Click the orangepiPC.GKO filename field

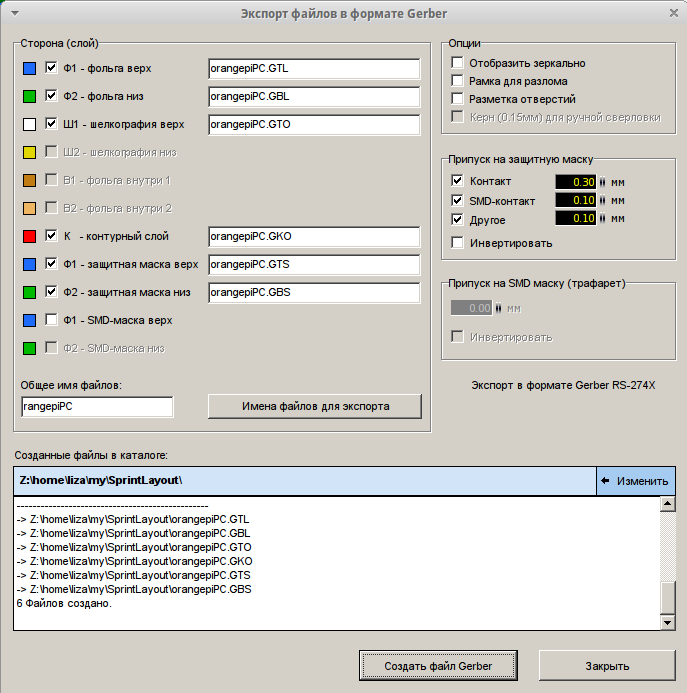[314, 236]
